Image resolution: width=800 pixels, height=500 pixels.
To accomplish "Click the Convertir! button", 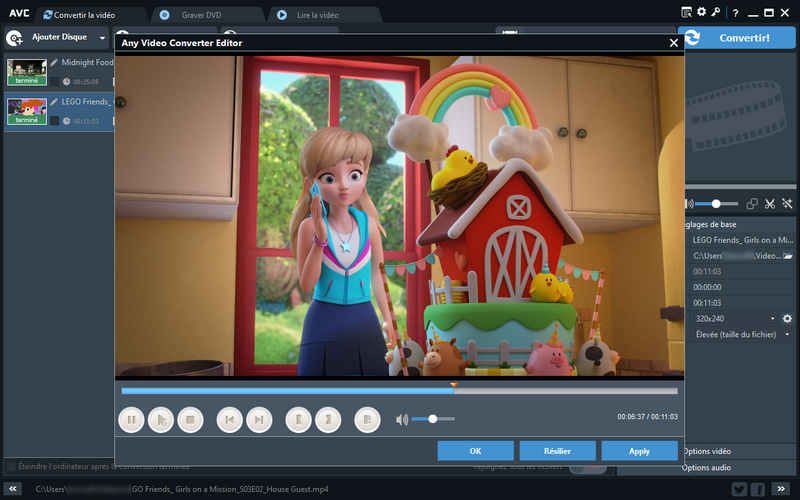I will (737, 38).
